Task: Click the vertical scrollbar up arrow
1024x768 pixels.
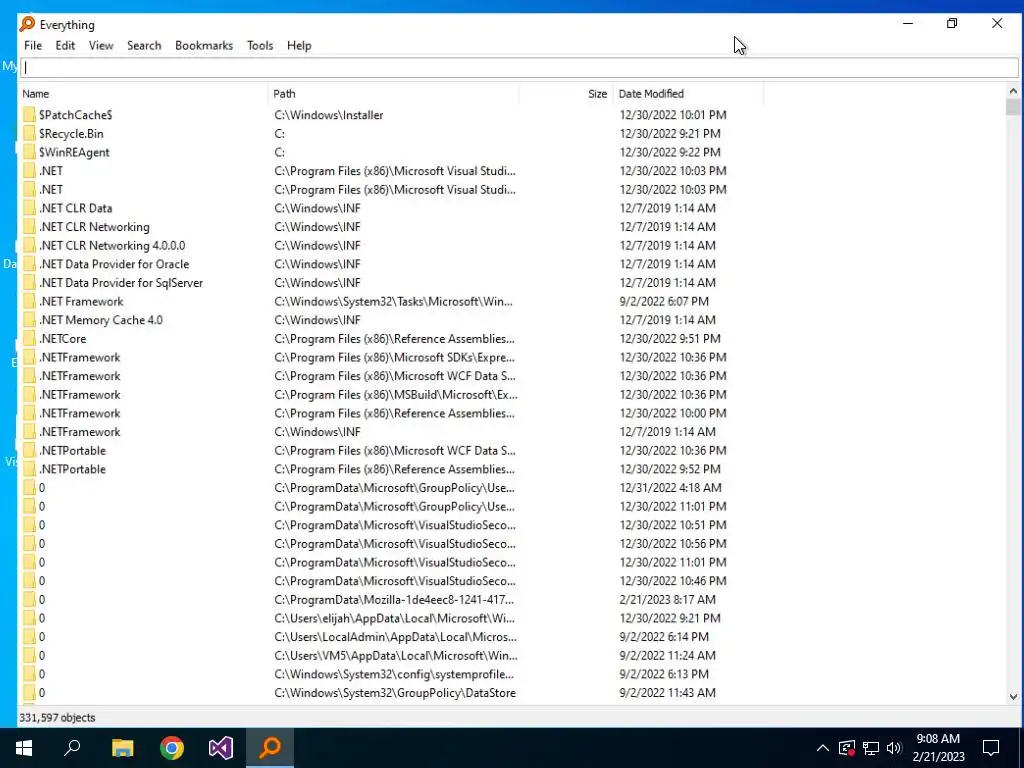Action: click(1013, 91)
